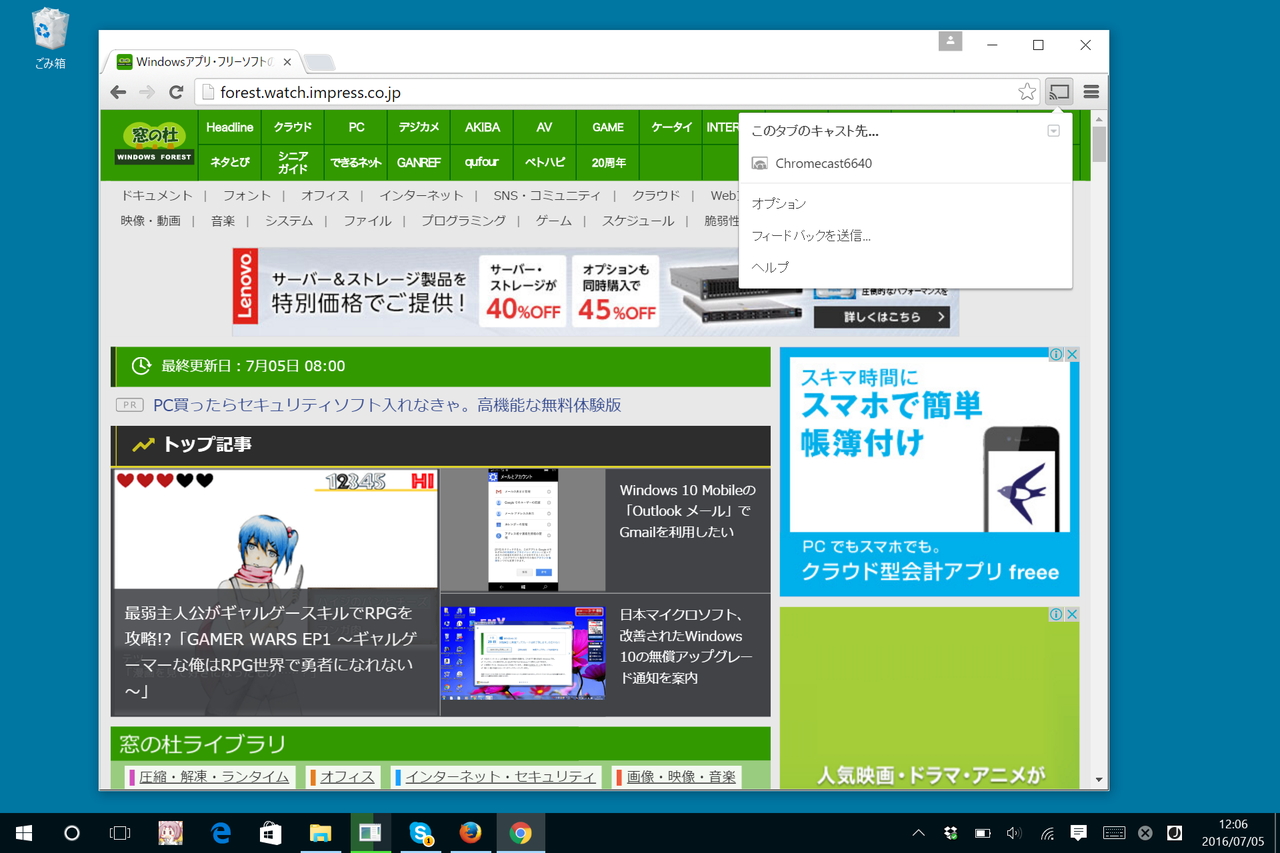The image size is (1280, 853).
Task: Expand the hidden icons chevron in the system tray
Action: click(917, 832)
